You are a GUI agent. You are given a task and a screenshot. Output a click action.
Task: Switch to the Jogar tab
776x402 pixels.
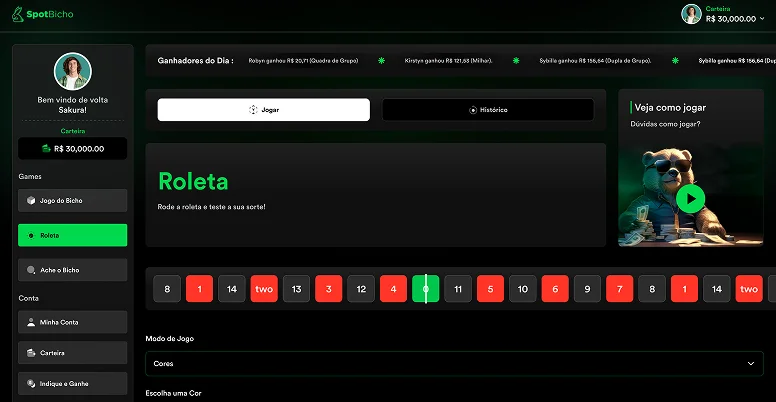[264, 109]
